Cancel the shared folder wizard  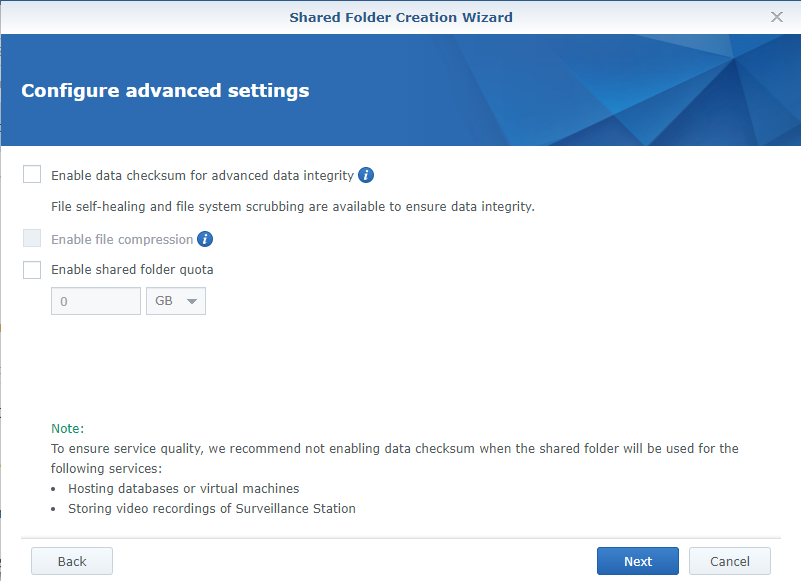(729, 561)
